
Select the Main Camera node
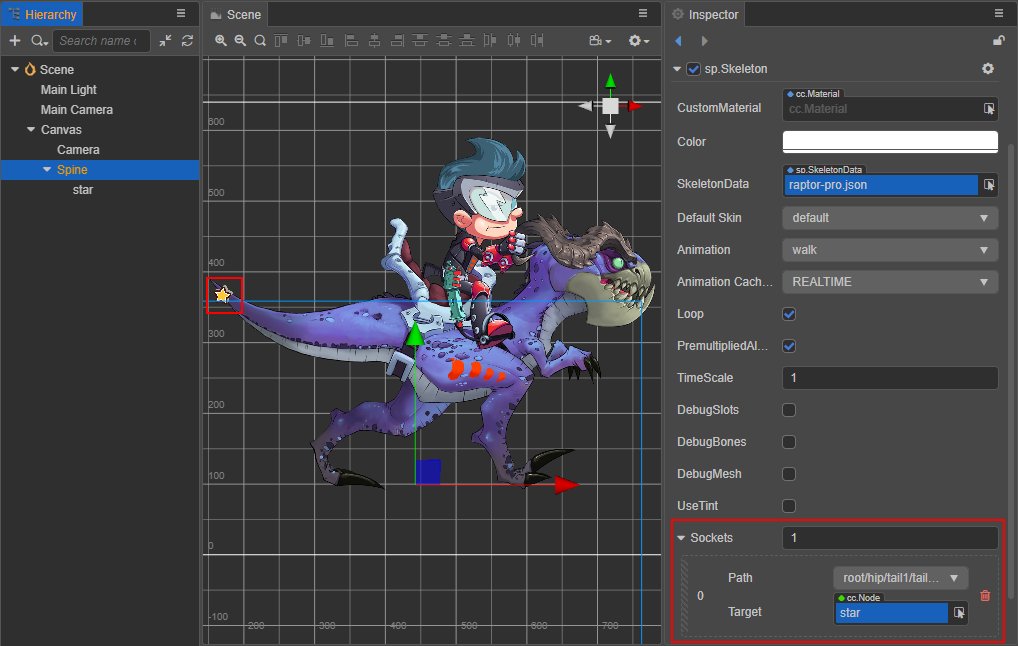click(77, 110)
